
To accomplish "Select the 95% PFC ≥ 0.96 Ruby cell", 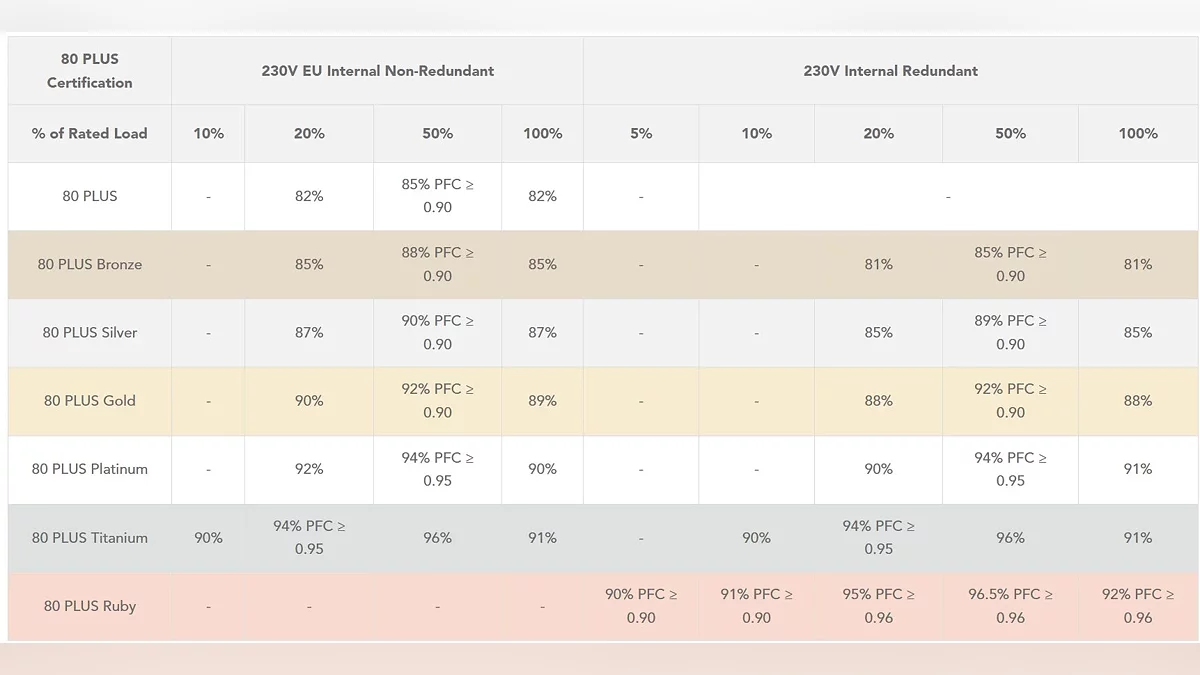I will (x=878, y=606).
